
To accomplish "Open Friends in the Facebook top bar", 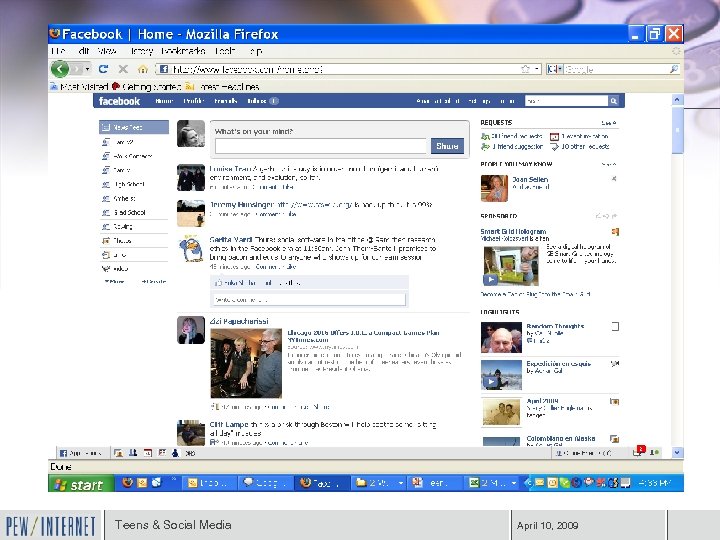I will point(225,101).
